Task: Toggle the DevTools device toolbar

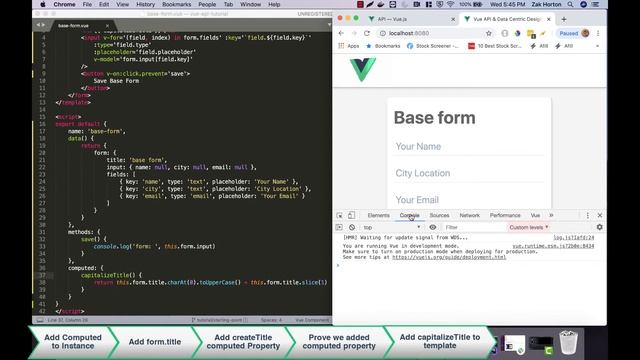Action: pyautogui.click(x=351, y=215)
